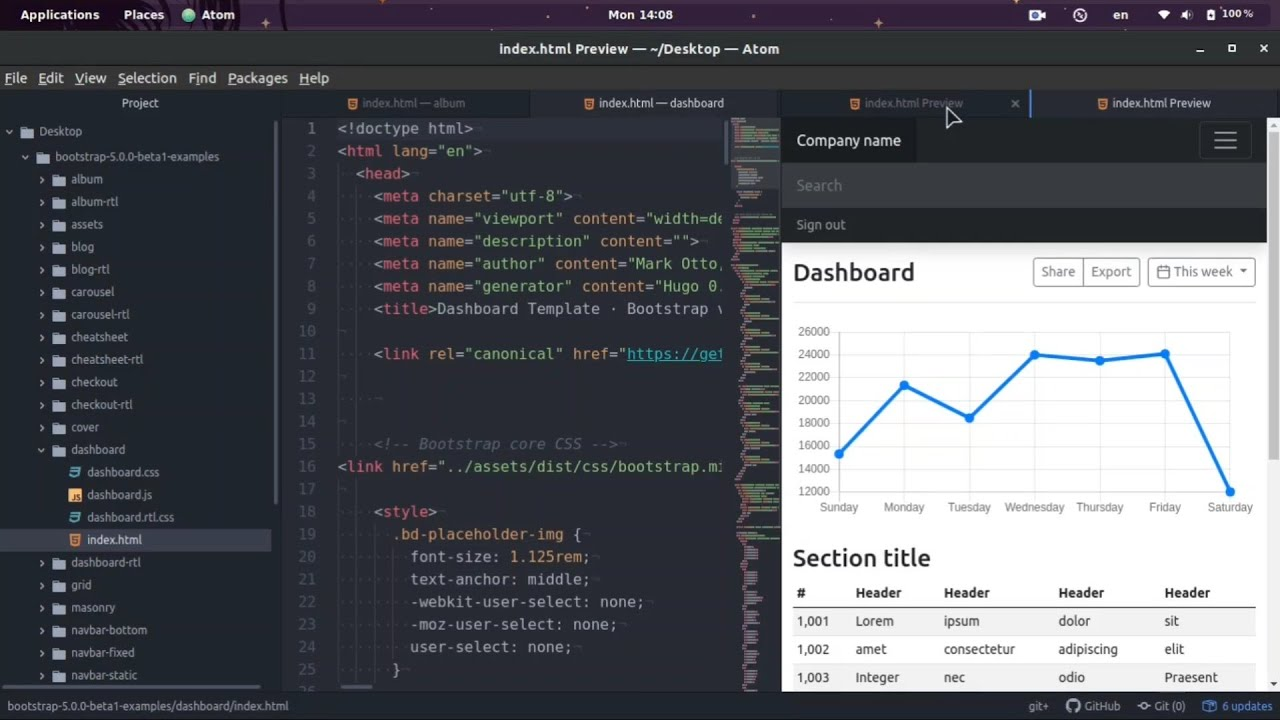The image size is (1280, 720).
Task: Click the screen recorder camera icon in the top bar
Action: click(1037, 15)
